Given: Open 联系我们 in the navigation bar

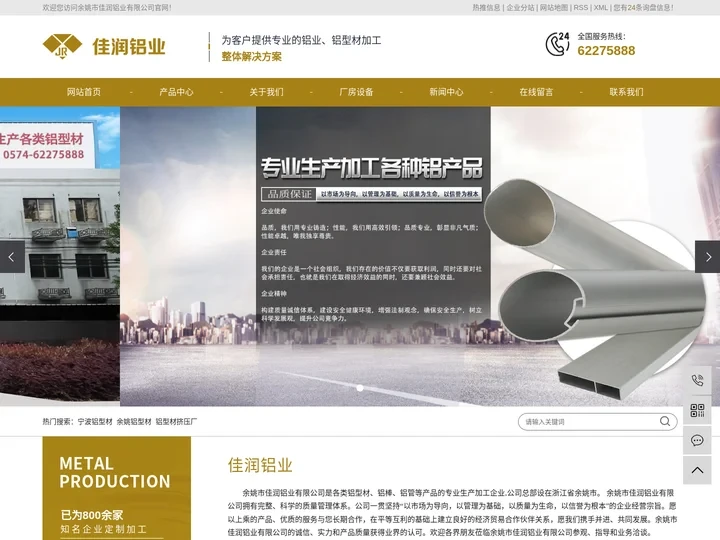Looking at the screenshot, I should click(x=626, y=92).
